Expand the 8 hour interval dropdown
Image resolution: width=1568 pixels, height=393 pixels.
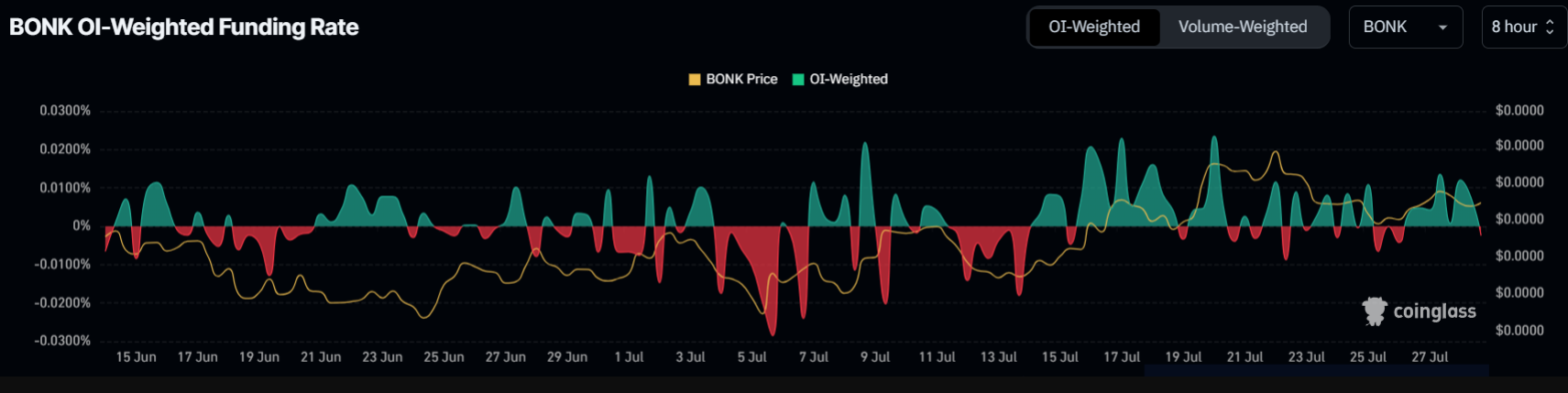[x=1523, y=27]
